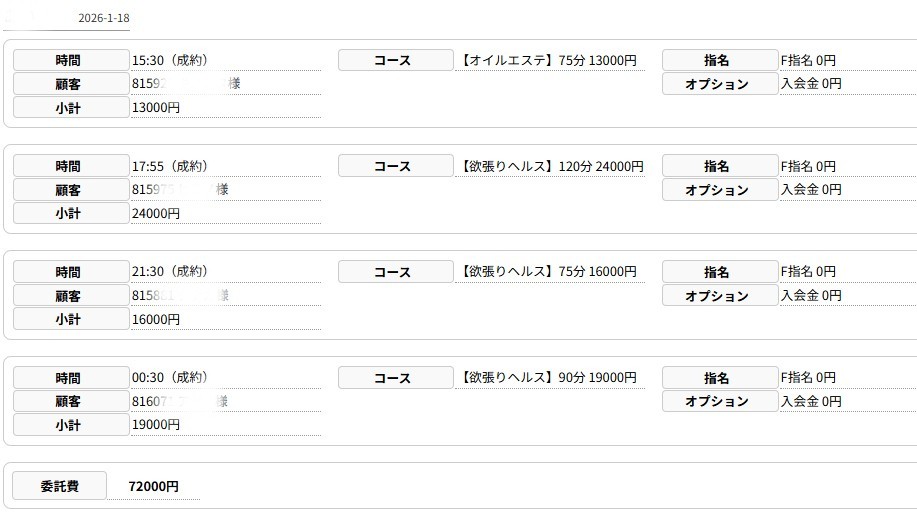Click the 19000円 subtotal value
The height and width of the screenshot is (525, 917).
point(156,425)
